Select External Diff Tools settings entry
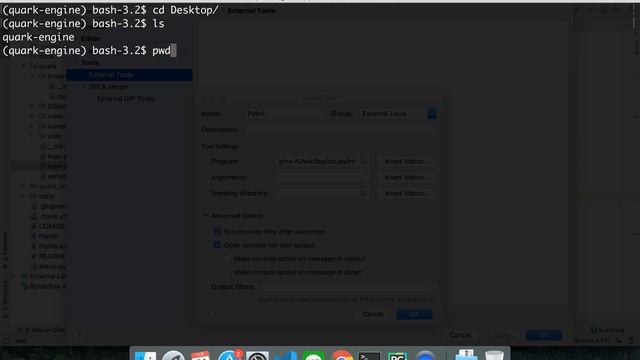Screen dimensions: 640x360 (125, 99)
